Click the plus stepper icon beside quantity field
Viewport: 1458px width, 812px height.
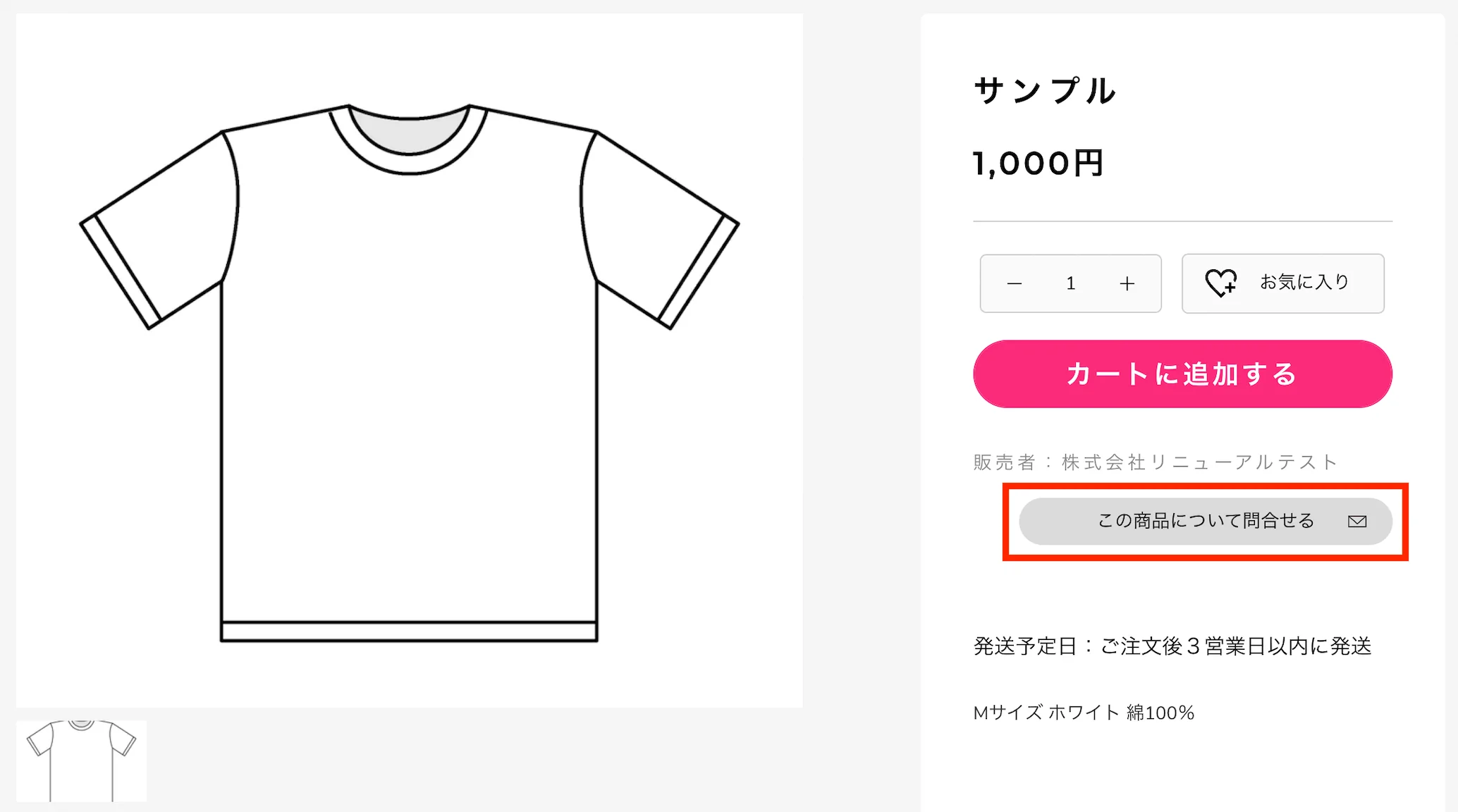point(1127,283)
